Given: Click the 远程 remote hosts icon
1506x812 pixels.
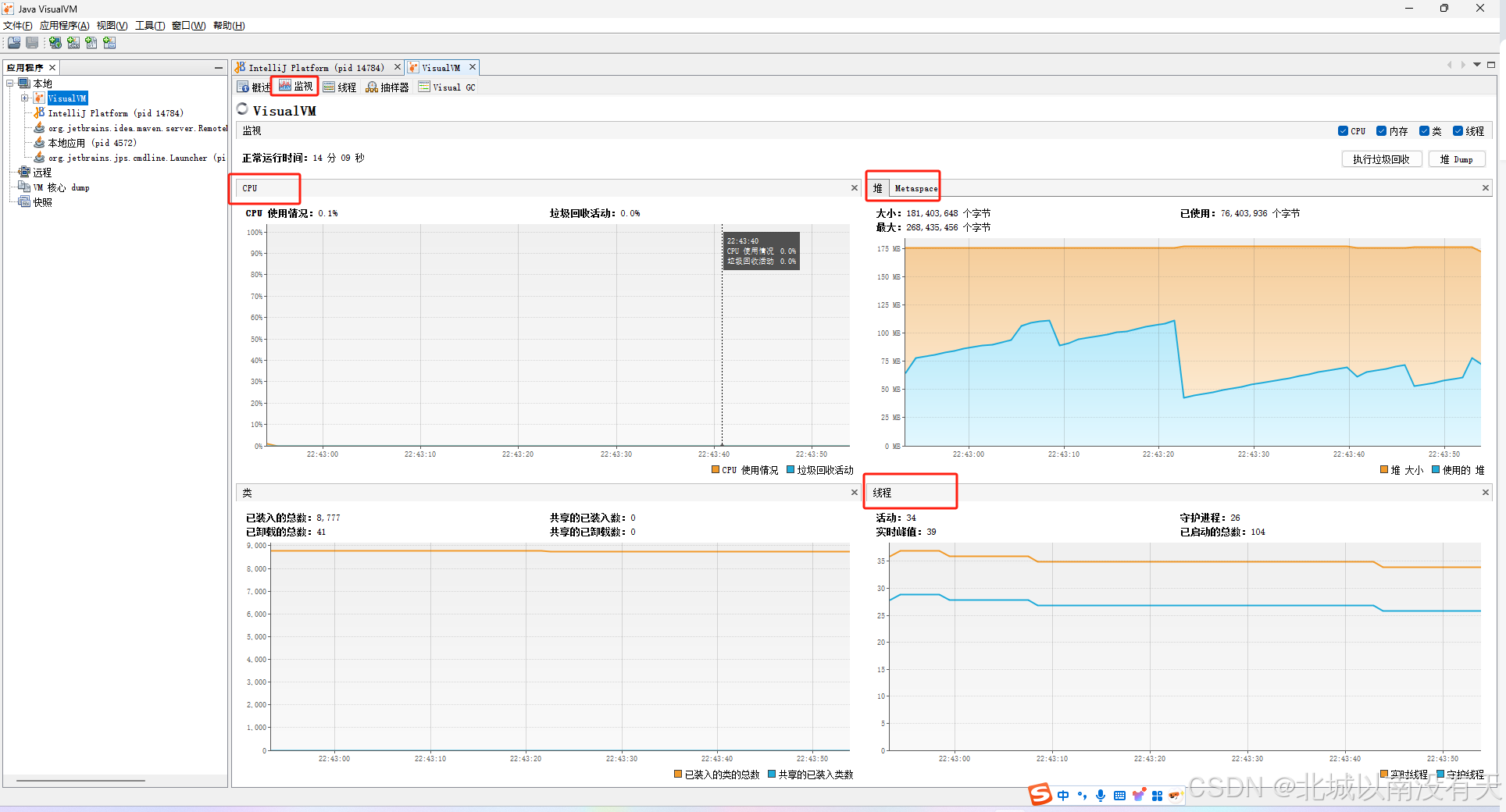Looking at the screenshot, I should (24, 173).
